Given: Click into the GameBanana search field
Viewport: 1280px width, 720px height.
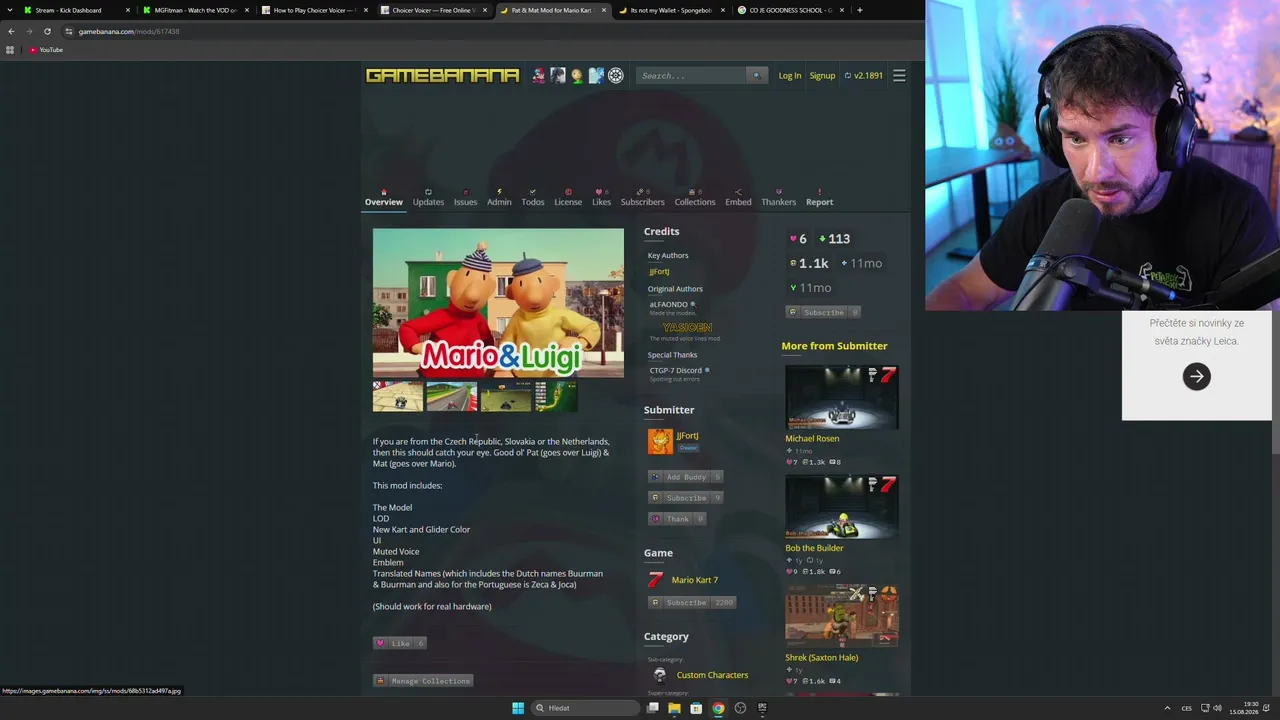Looking at the screenshot, I should (691, 75).
